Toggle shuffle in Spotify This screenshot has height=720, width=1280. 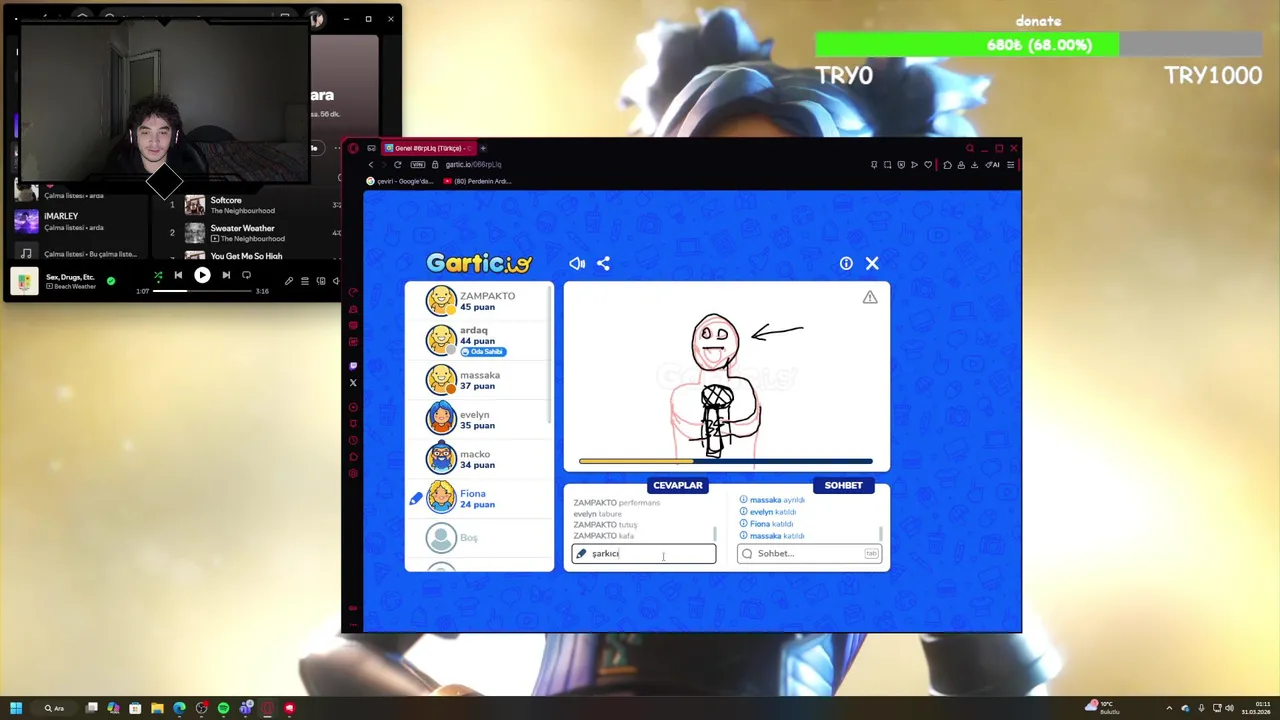(158, 275)
